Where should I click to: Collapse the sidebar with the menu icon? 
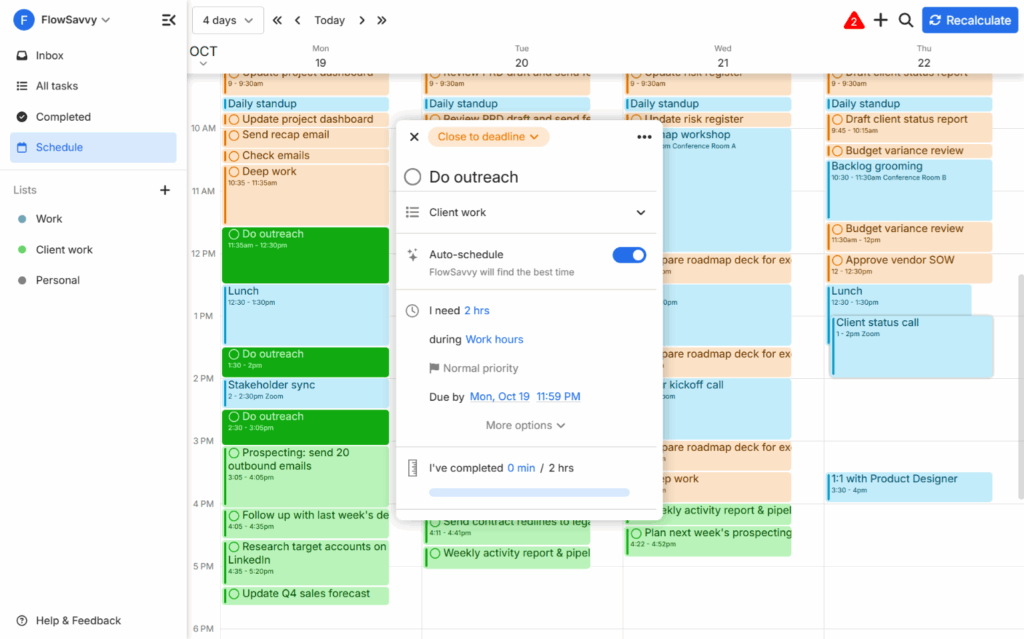tap(168, 20)
